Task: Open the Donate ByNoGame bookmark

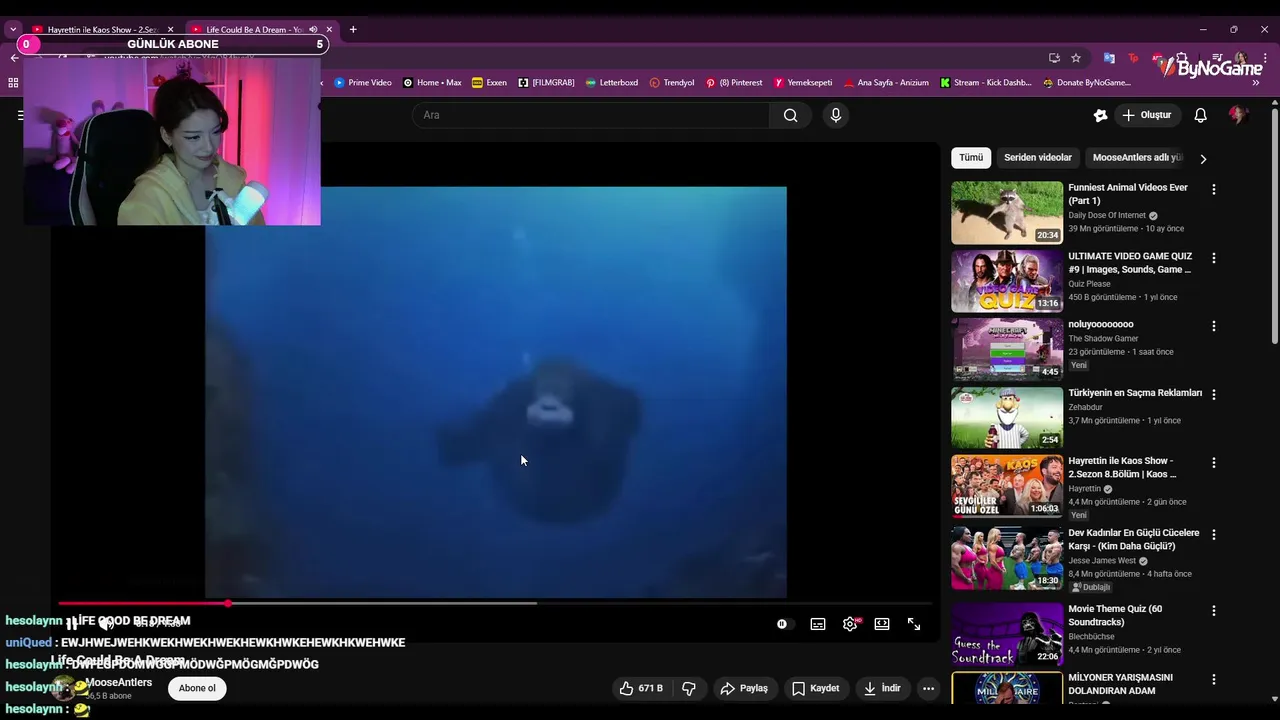Action: coord(1087,83)
